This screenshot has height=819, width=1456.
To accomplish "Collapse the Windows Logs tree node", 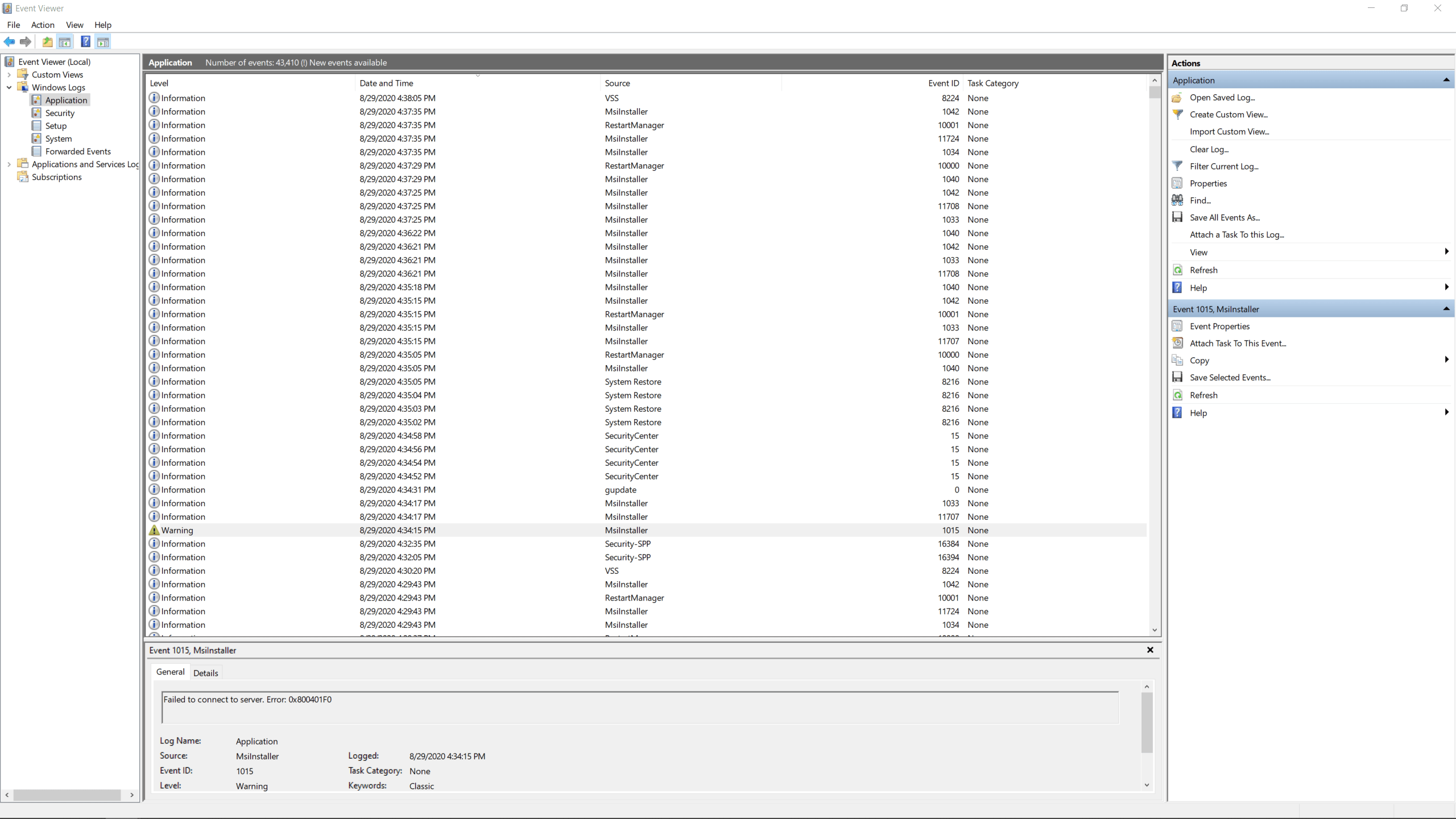I will (x=9, y=88).
